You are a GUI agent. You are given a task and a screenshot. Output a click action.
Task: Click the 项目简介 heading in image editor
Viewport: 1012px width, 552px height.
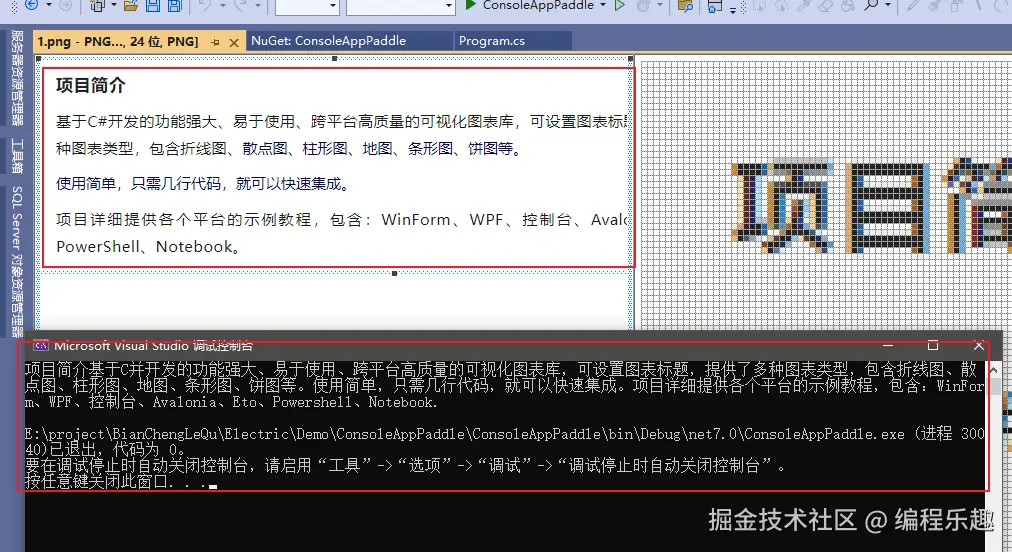pos(90,85)
